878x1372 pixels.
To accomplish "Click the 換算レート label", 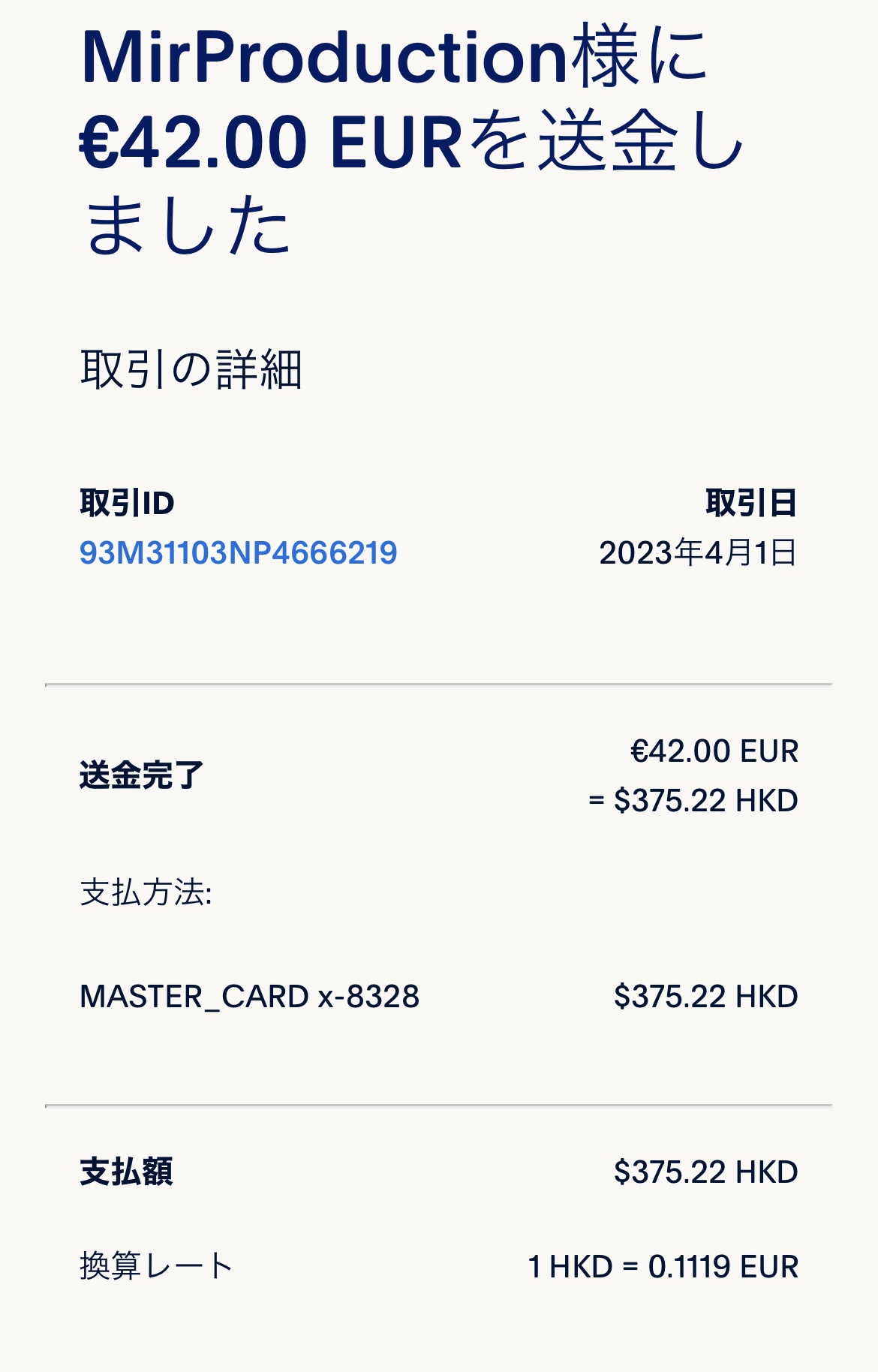I will (x=156, y=1266).
